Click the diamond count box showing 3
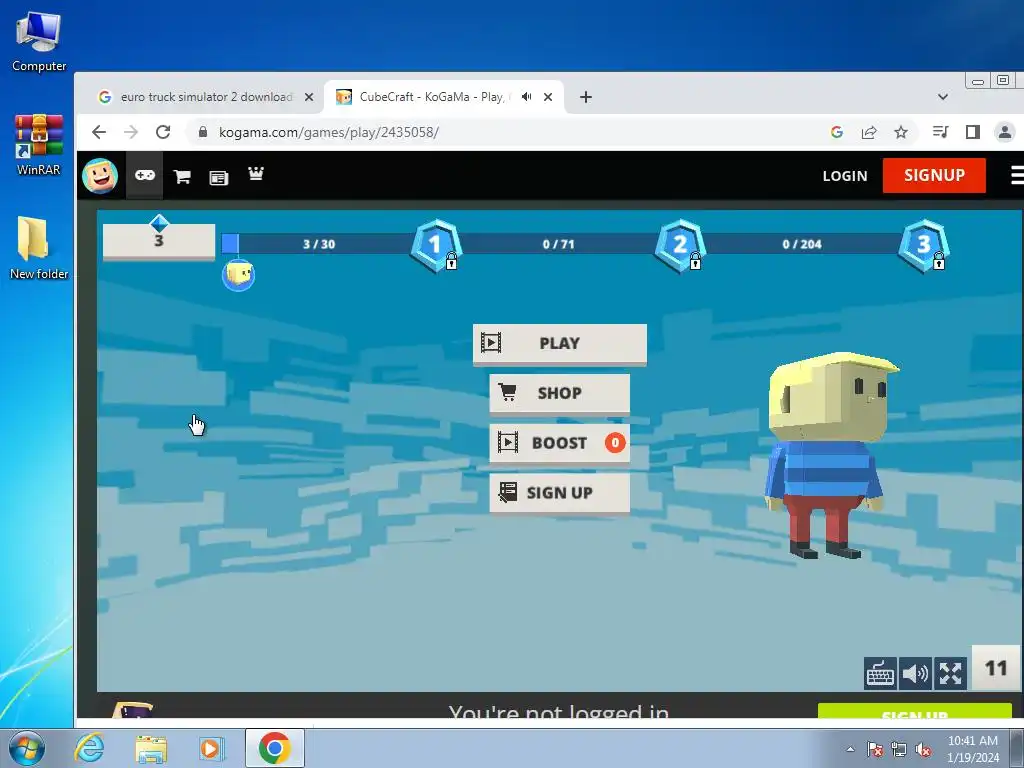Screen dimensions: 1024x768 [159, 241]
